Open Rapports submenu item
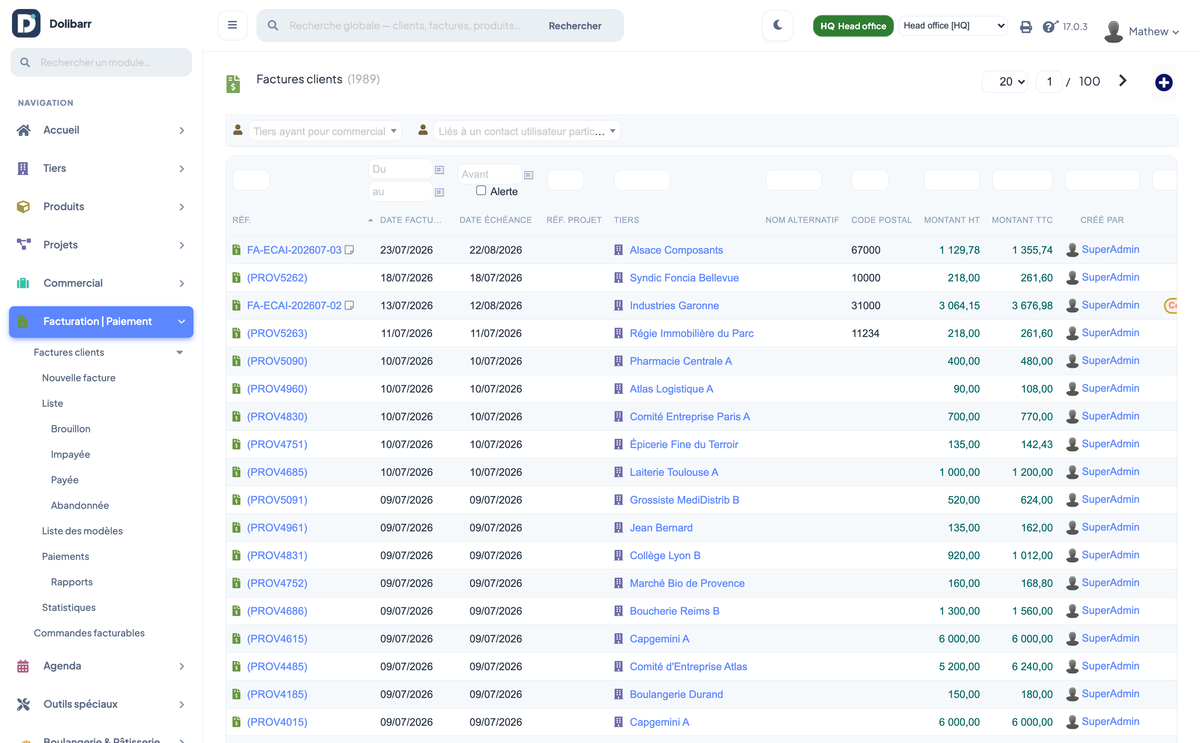 pos(72,582)
